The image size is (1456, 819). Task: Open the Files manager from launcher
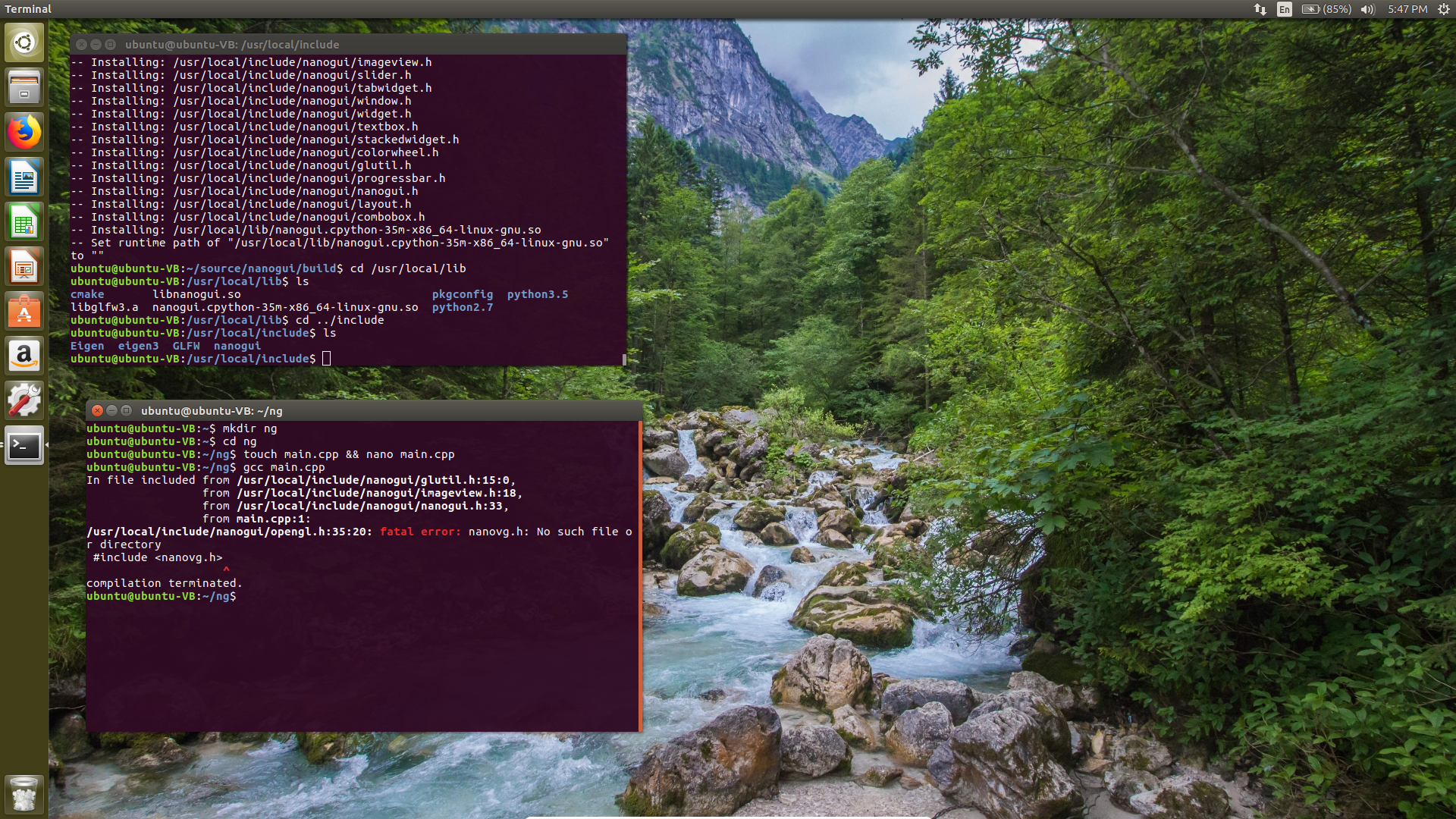pyautogui.click(x=24, y=87)
